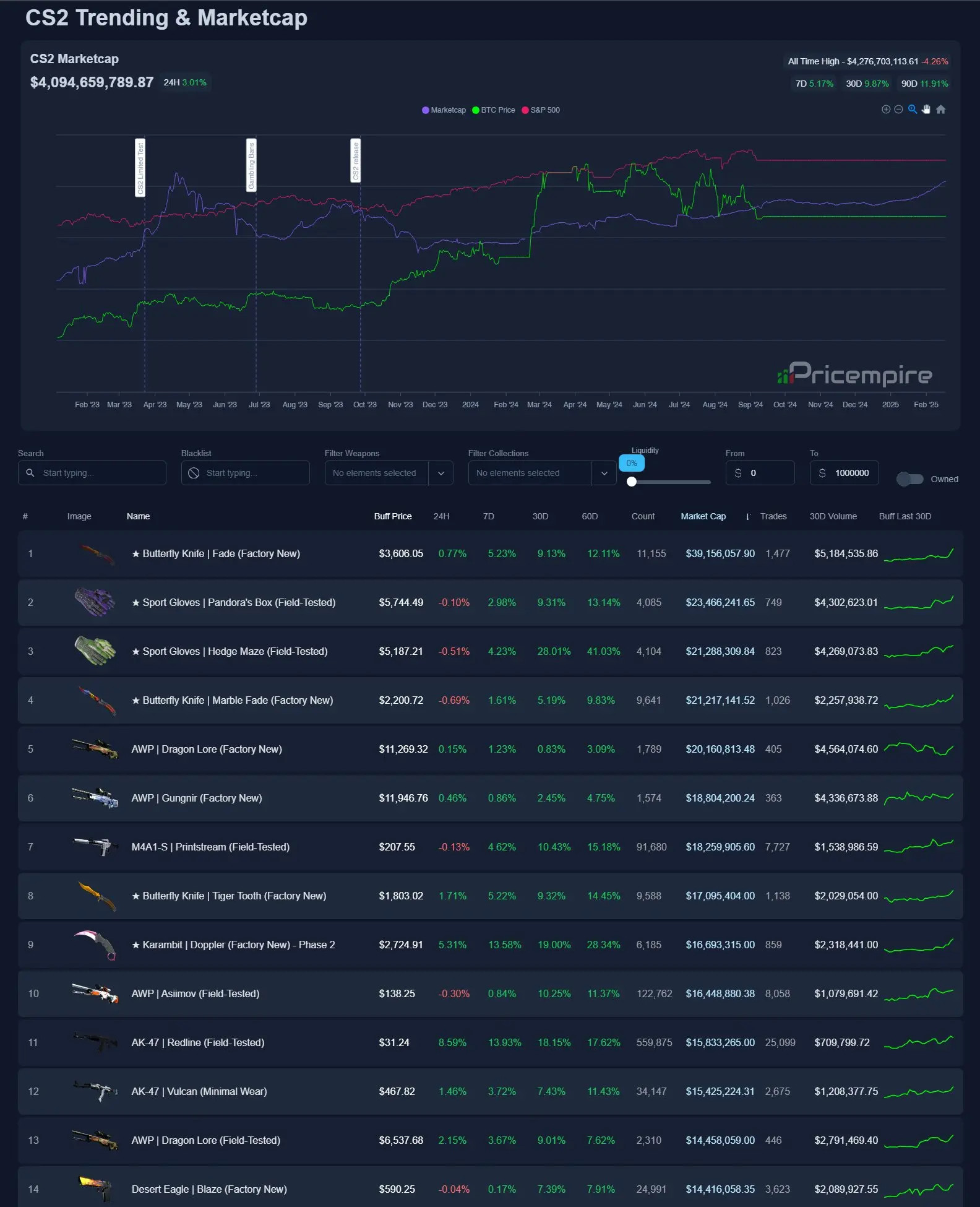Click the Karambit Doppler thumbnail image

click(95, 945)
